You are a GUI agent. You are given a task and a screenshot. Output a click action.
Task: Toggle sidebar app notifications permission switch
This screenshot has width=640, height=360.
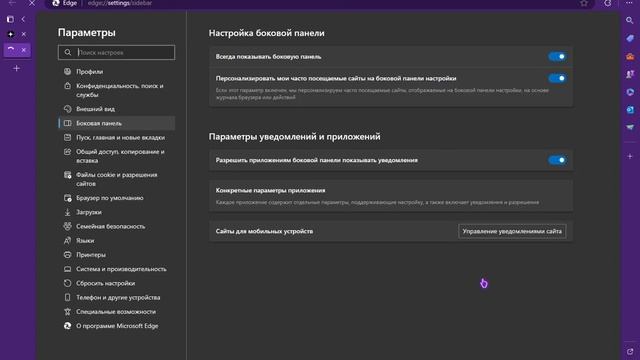pyautogui.click(x=557, y=160)
